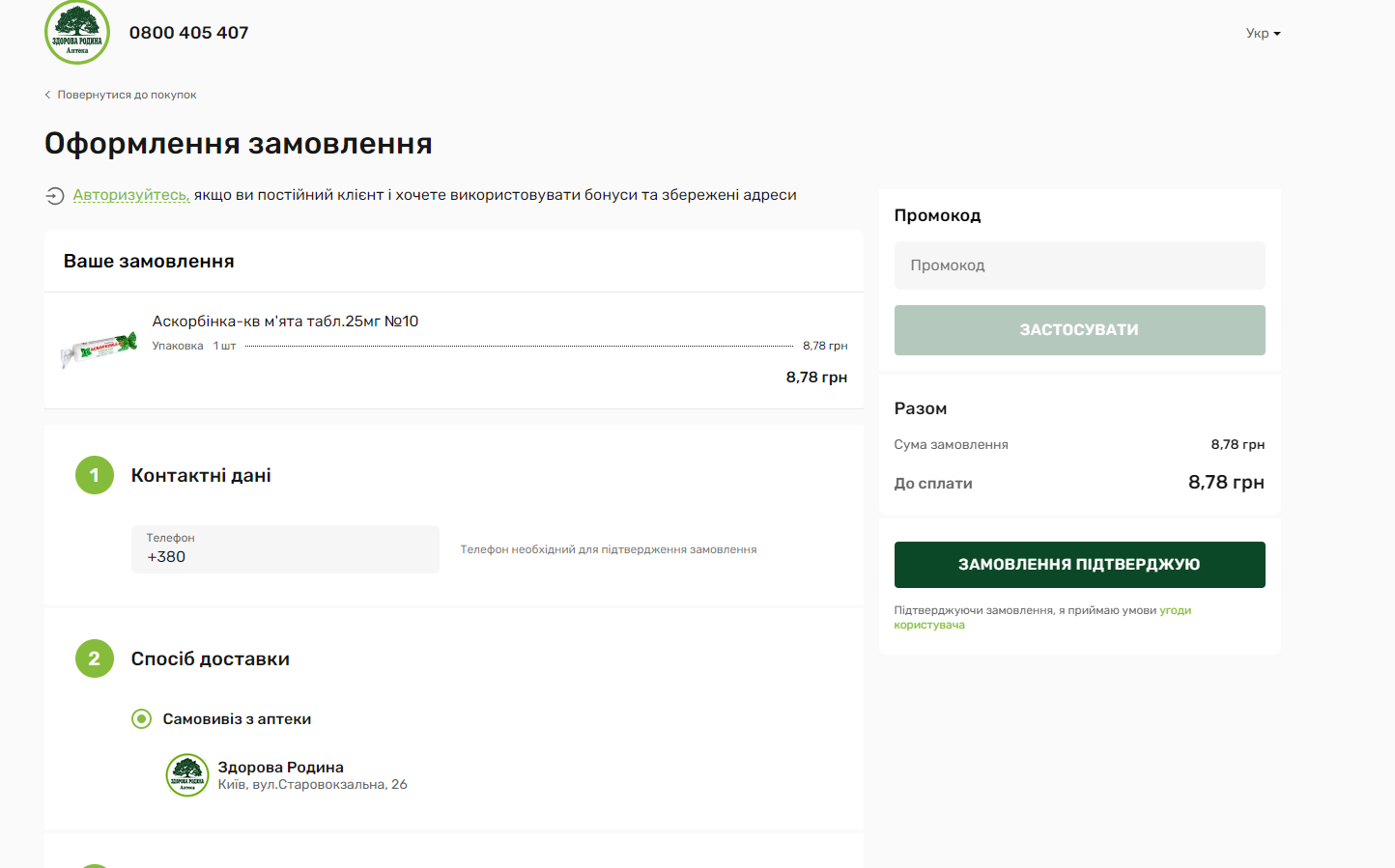Click the phone number 0800 405 407
Screen dimensions: 1395x868
pyautogui.click(x=188, y=32)
